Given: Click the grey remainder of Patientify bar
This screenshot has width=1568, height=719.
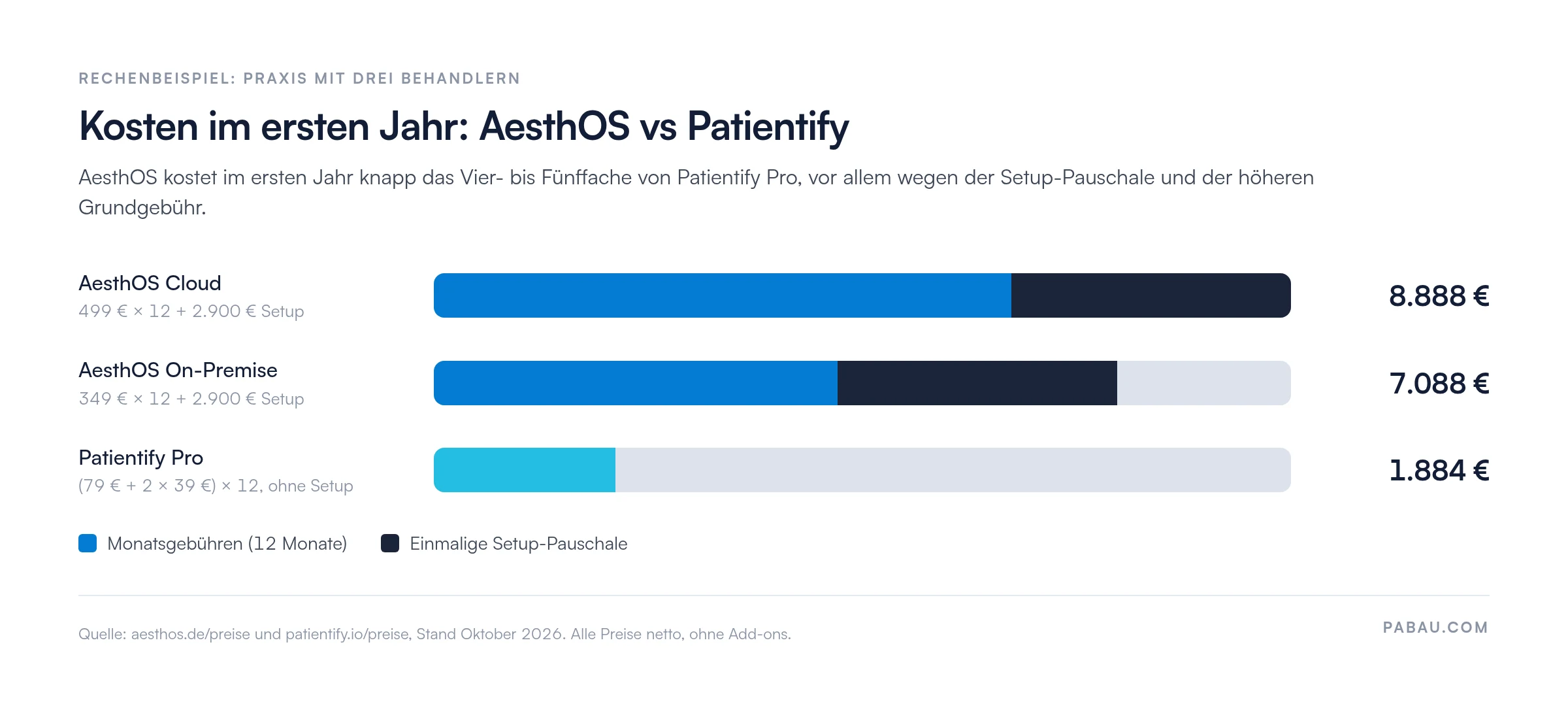Looking at the screenshot, I should (953, 470).
